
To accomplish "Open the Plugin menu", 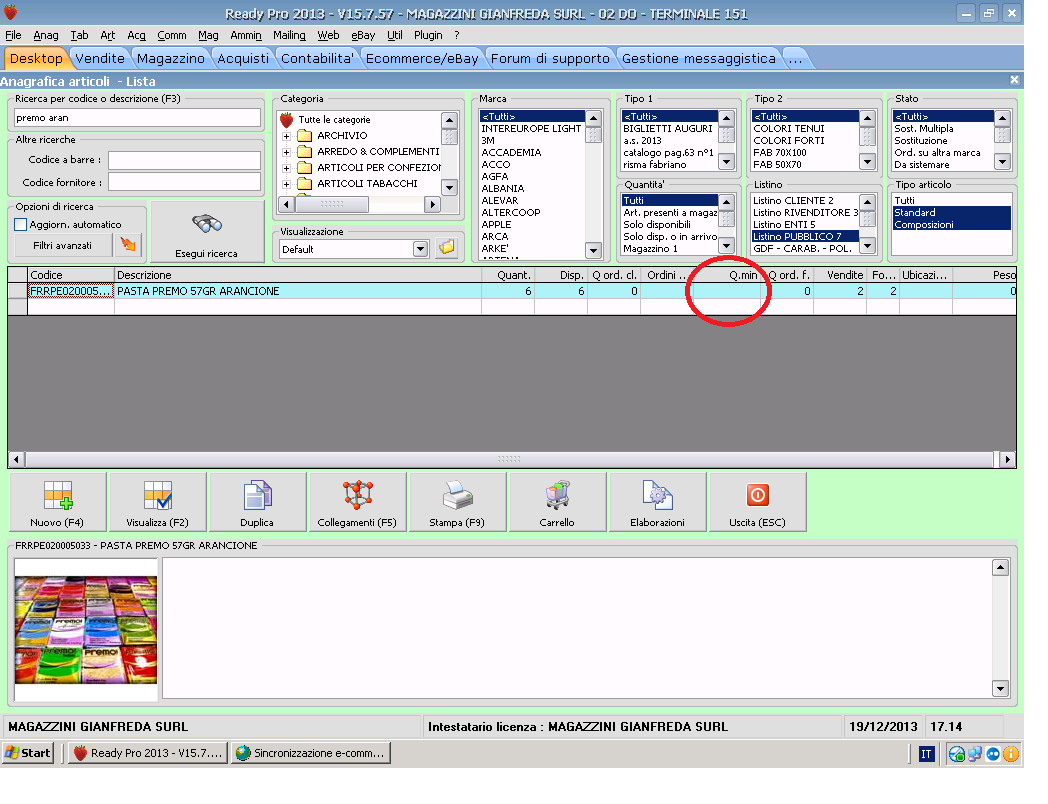I will 428,35.
